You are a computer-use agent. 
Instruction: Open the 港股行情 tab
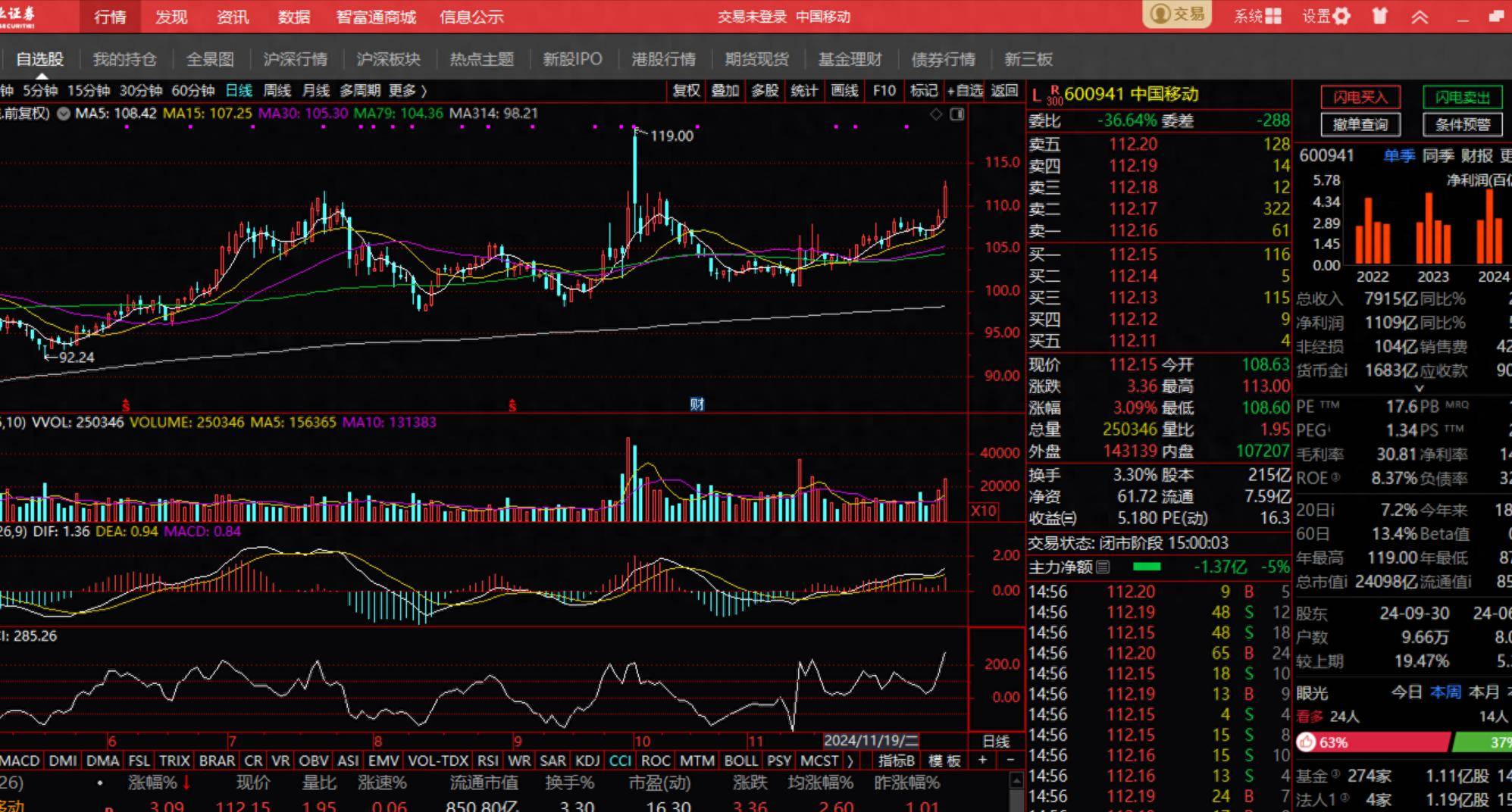pos(664,59)
